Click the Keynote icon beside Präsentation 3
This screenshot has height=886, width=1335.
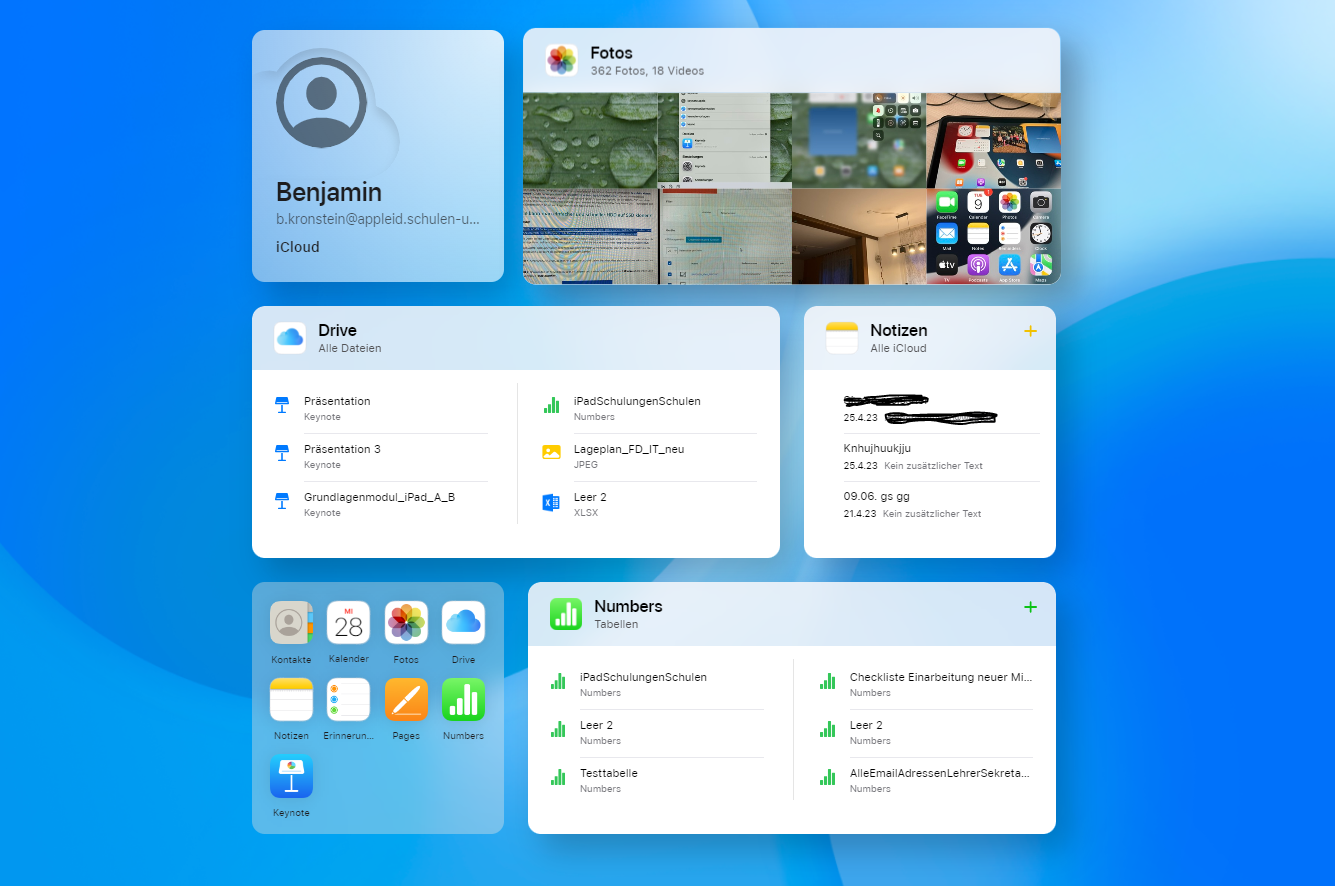pyautogui.click(x=282, y=453)
